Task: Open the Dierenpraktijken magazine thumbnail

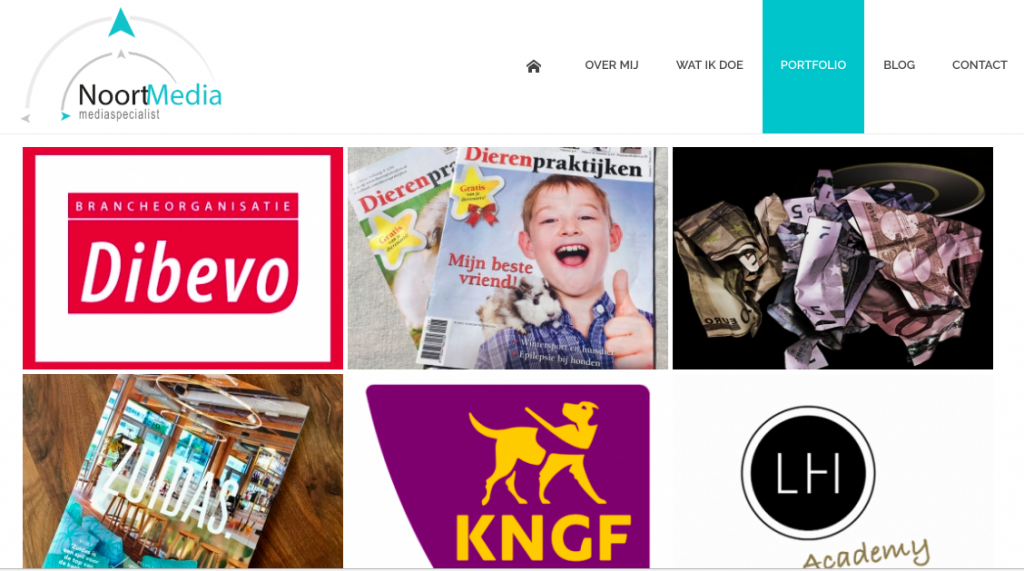Action: (x=507, y=258)
